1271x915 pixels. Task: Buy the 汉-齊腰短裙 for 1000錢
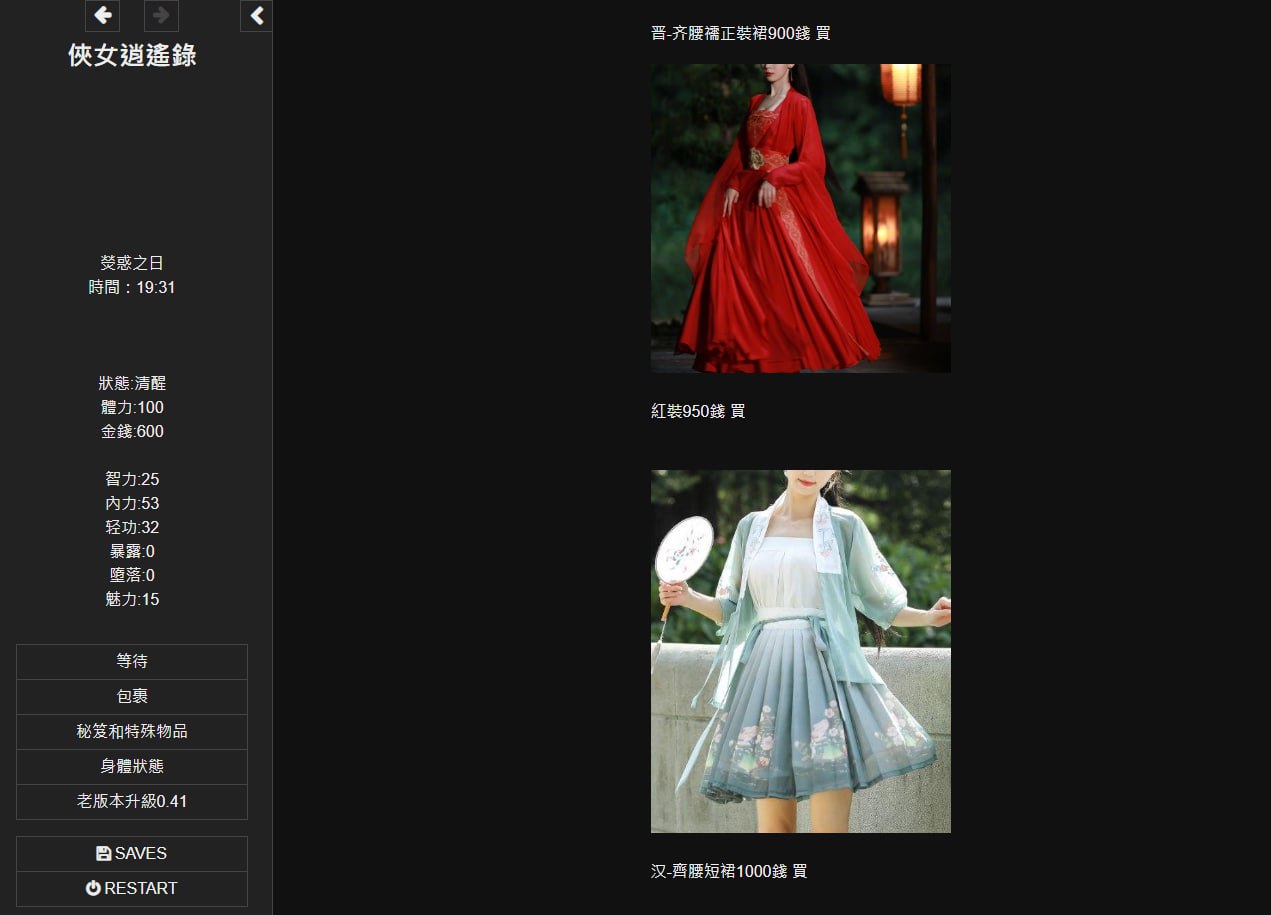799,871
